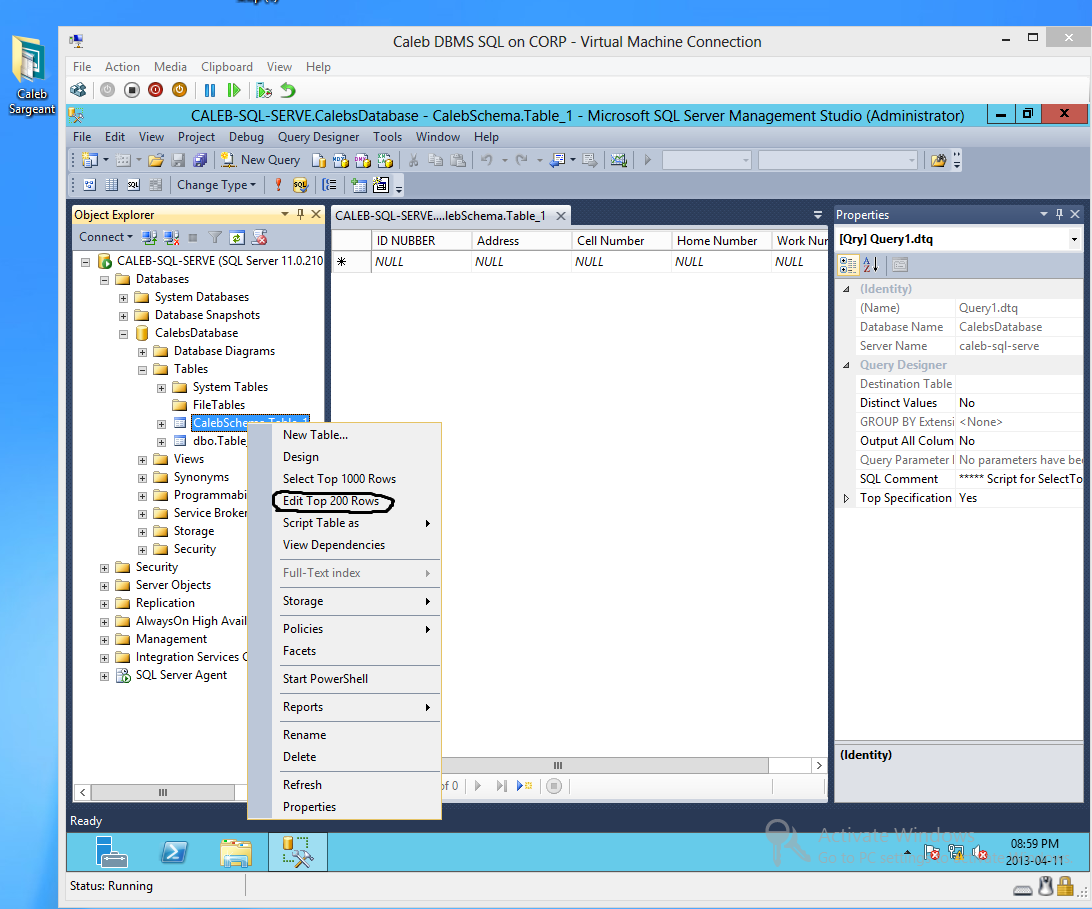This screenshot has height=909, width=1092.
Task: Click the VM Turn Off stop icon
Action: click(x=132, y=90)
